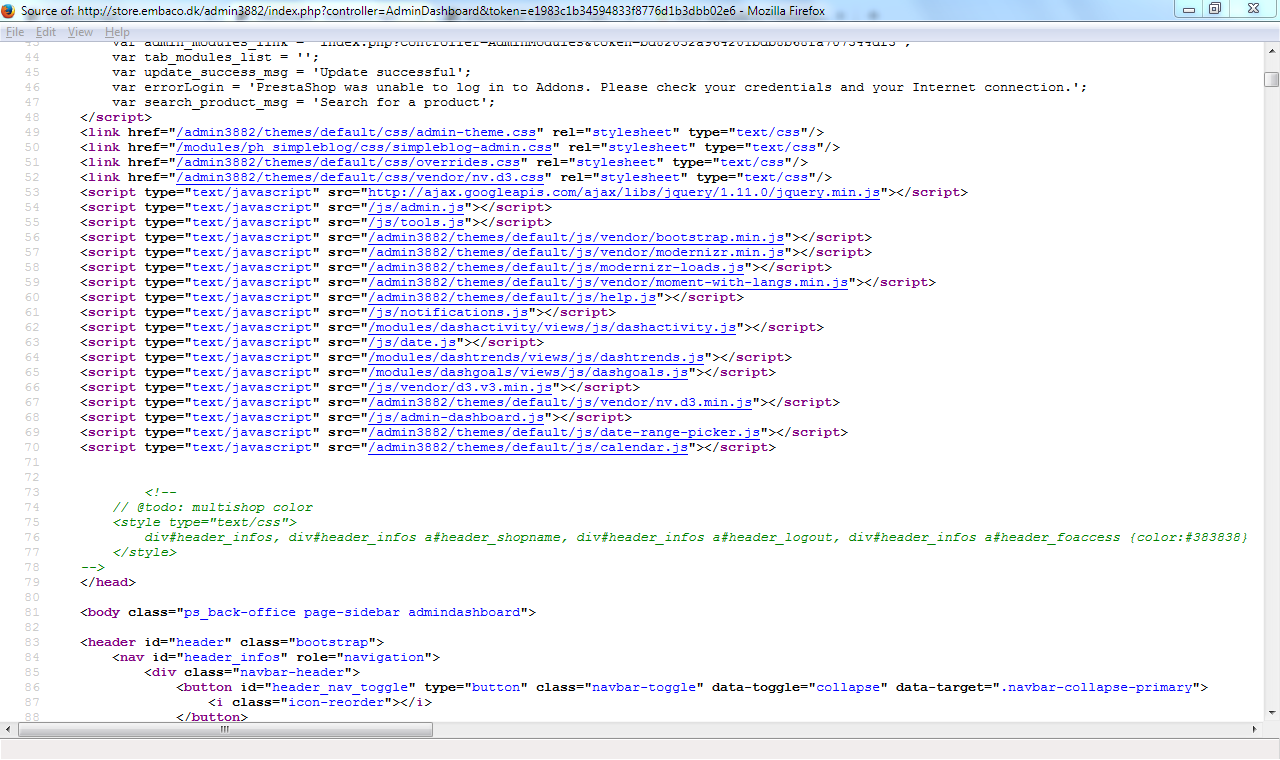Click the horizontal scrollbar's left arrow

9,730
